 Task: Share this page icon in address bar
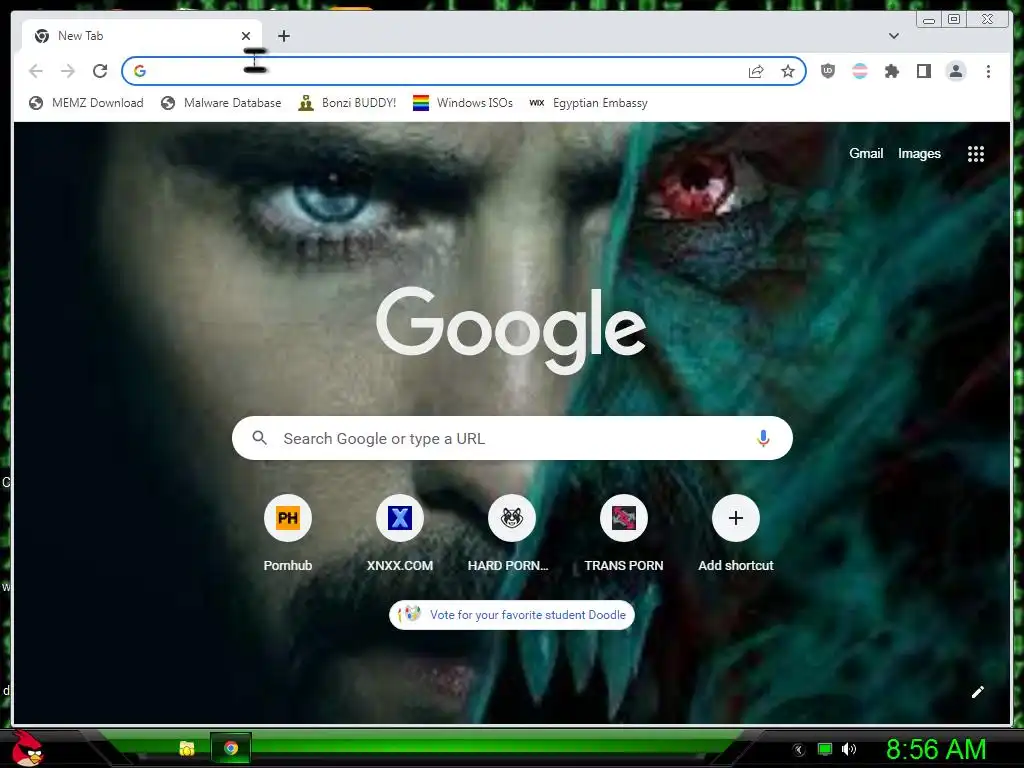(756, 71)
